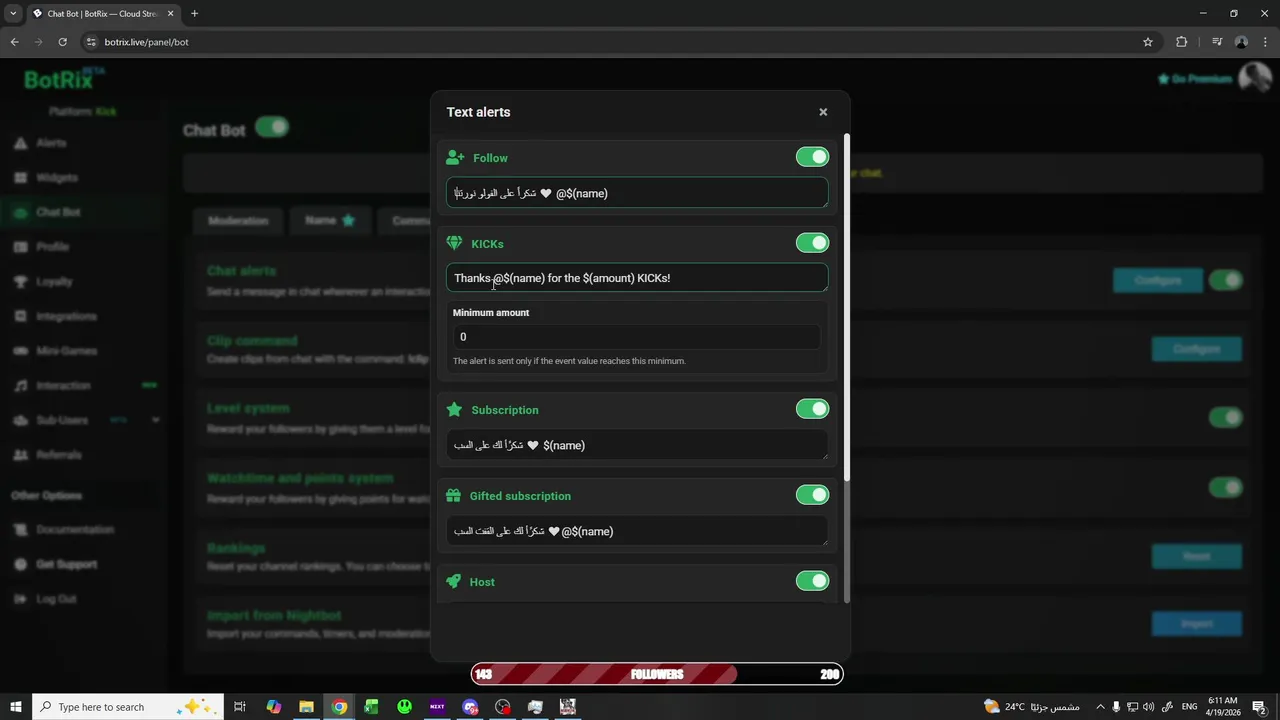Edit the KICKs thank-you message field
This screenshot has width=1280, height=720.
point(637,278)
